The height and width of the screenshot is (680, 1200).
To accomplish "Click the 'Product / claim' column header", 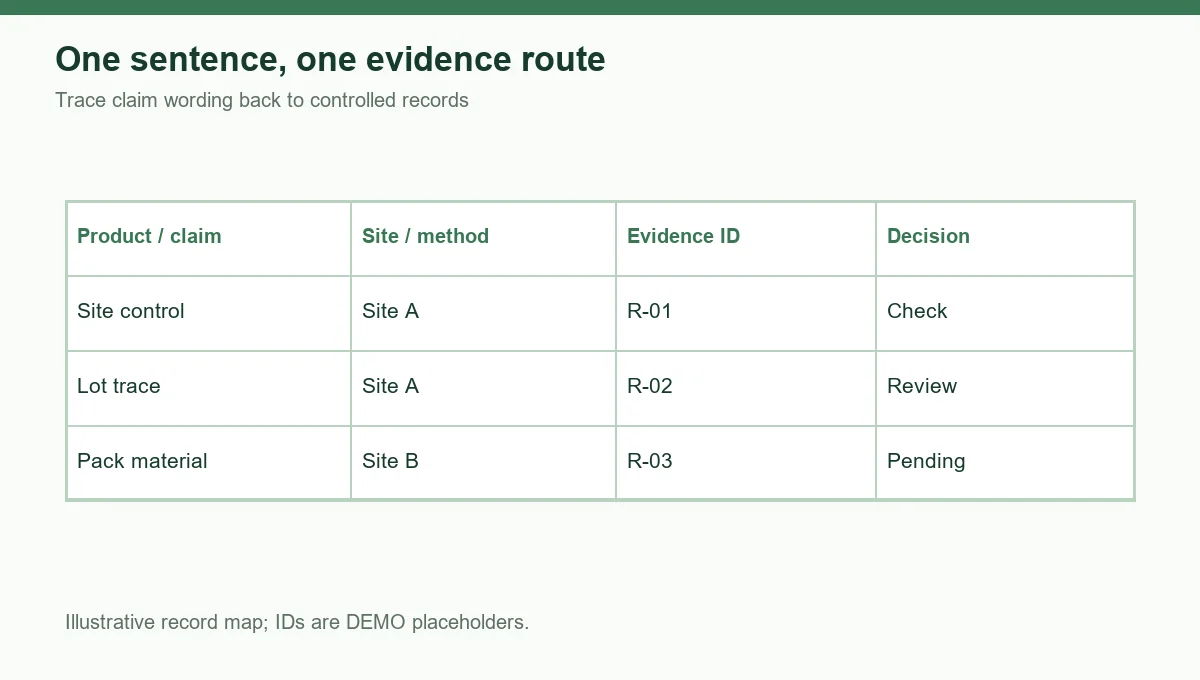I will click(x=209, y=238).
